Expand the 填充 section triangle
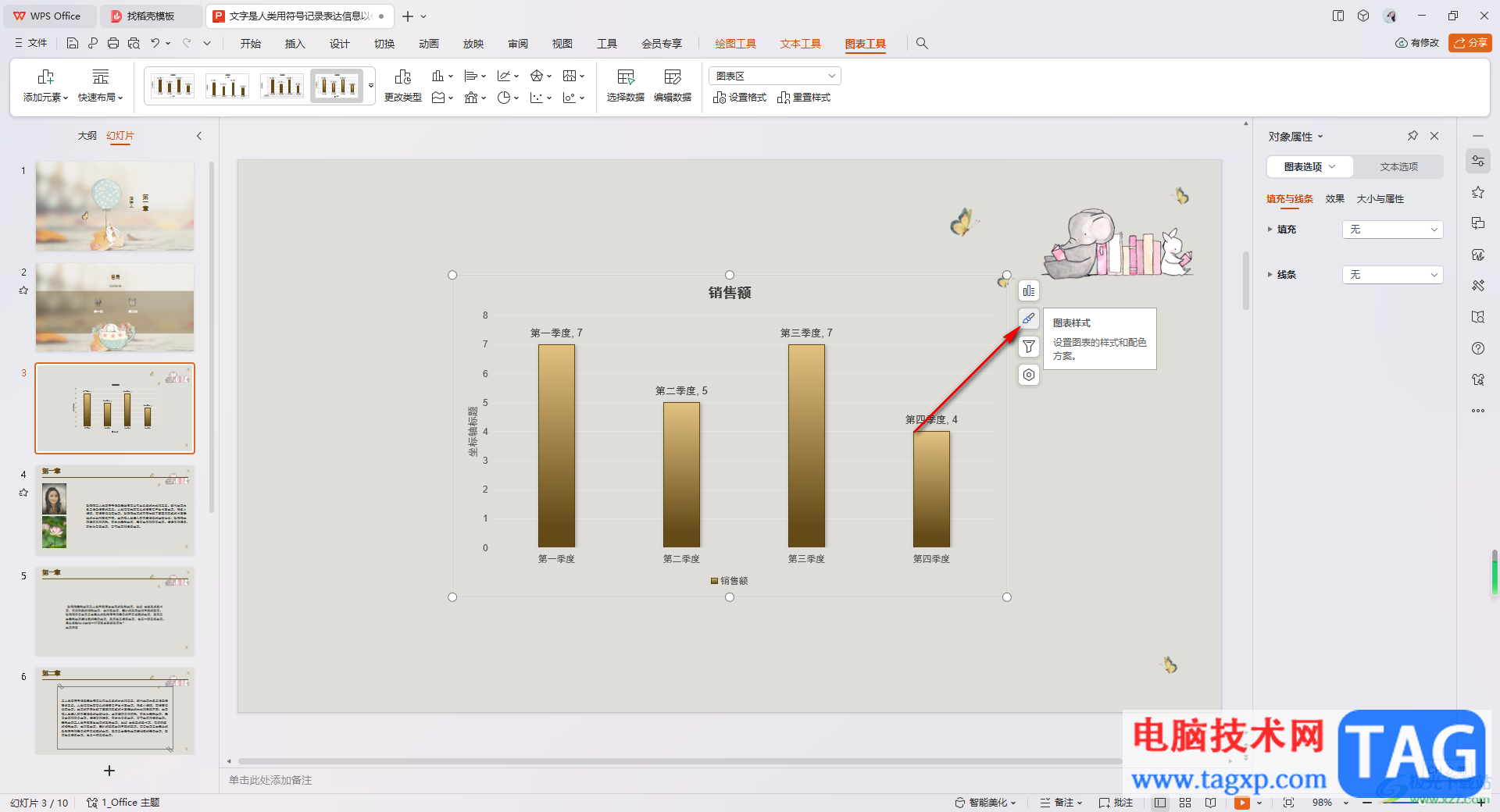Image resolution: width=1500 pixels, height=812 pixels. click(x=1270, y=230)
